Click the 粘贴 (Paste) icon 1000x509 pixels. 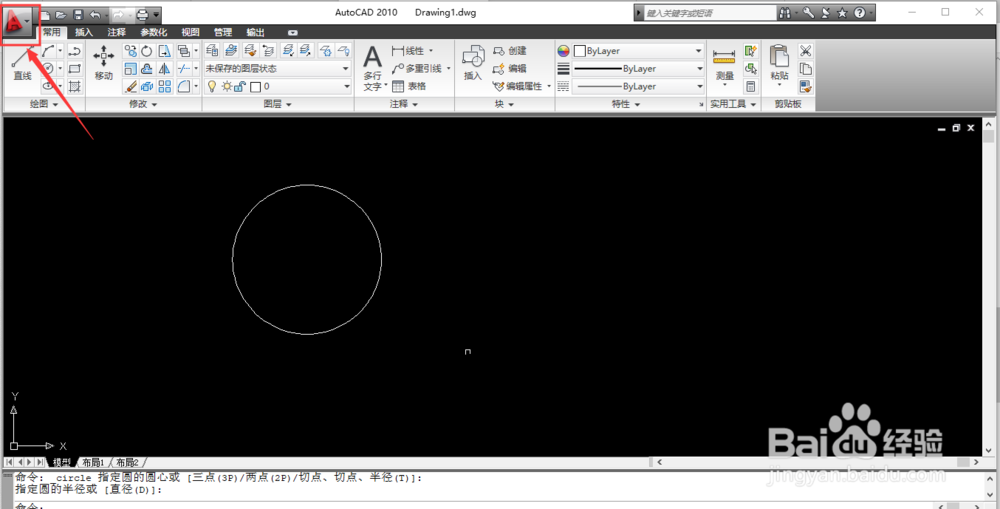click(x=779, y=66)
